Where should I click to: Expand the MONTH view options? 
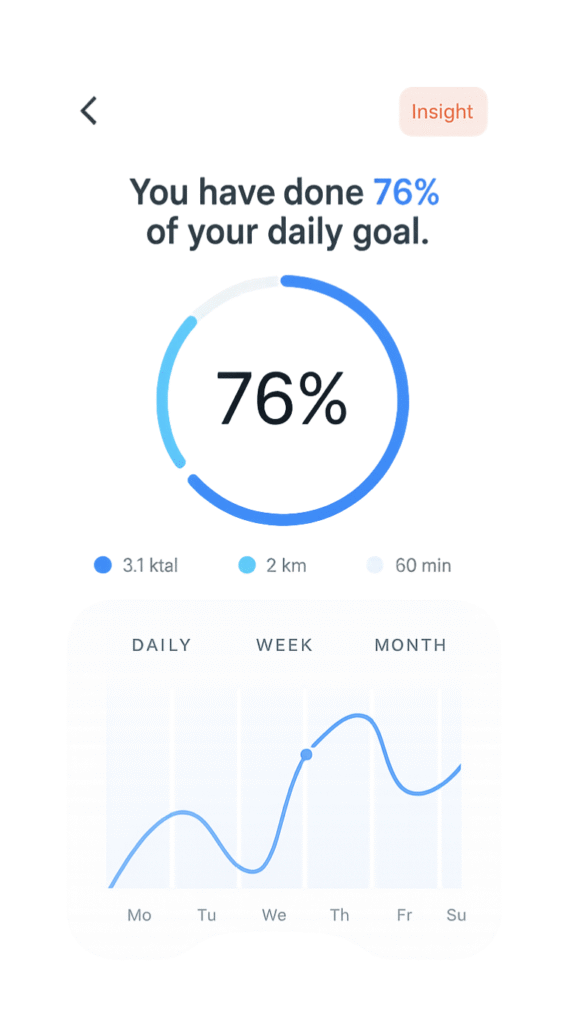(x=410, y=645)
